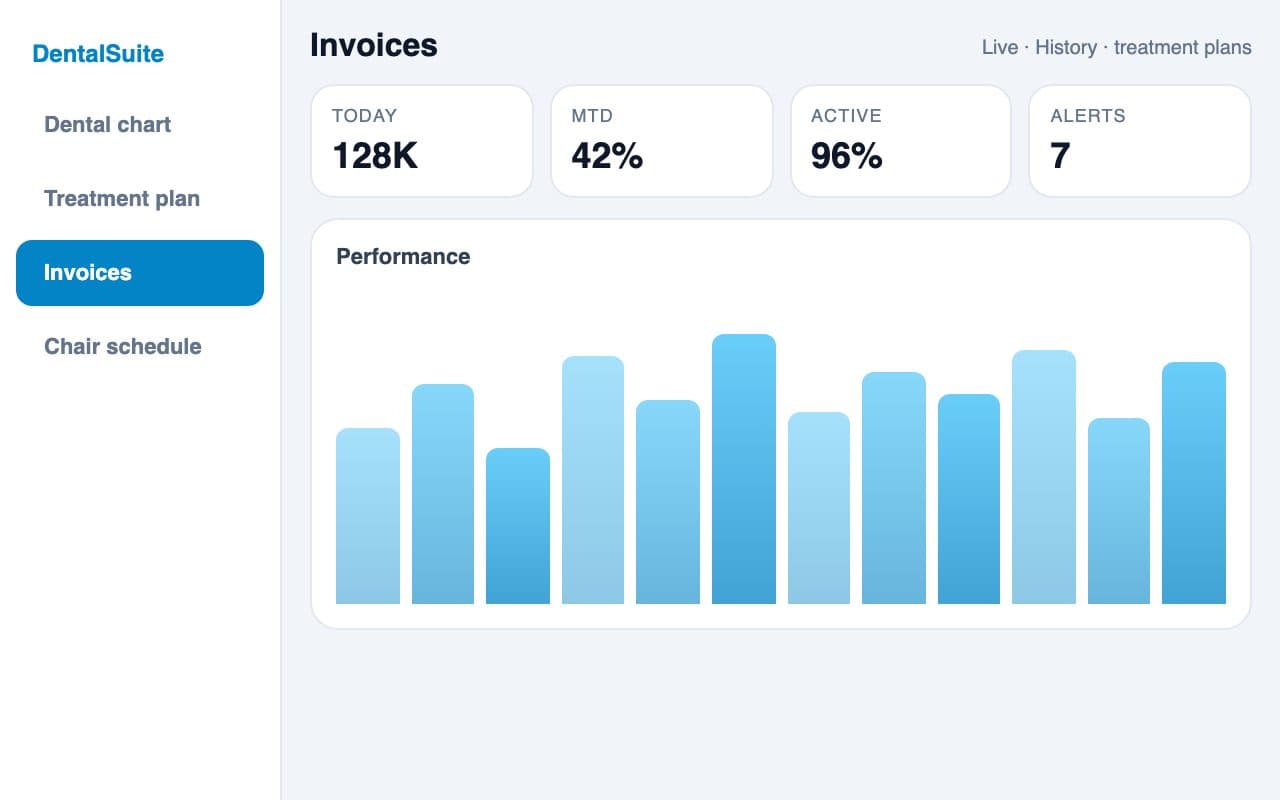
Task: View the ALERTS card showing 7
Action: point(1140,141)
